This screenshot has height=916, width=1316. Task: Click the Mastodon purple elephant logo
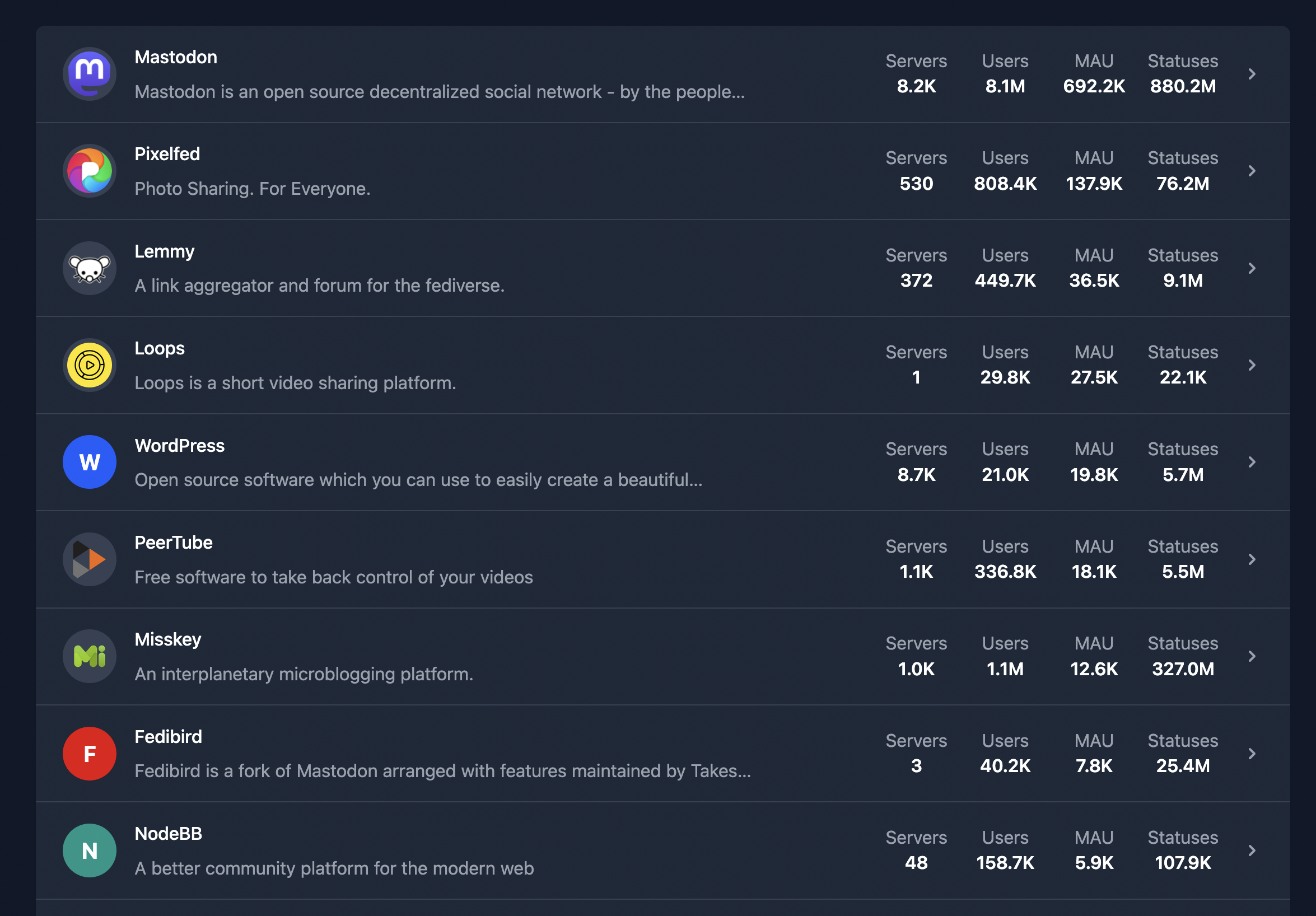pyautogui.click(x=90, y=74)
